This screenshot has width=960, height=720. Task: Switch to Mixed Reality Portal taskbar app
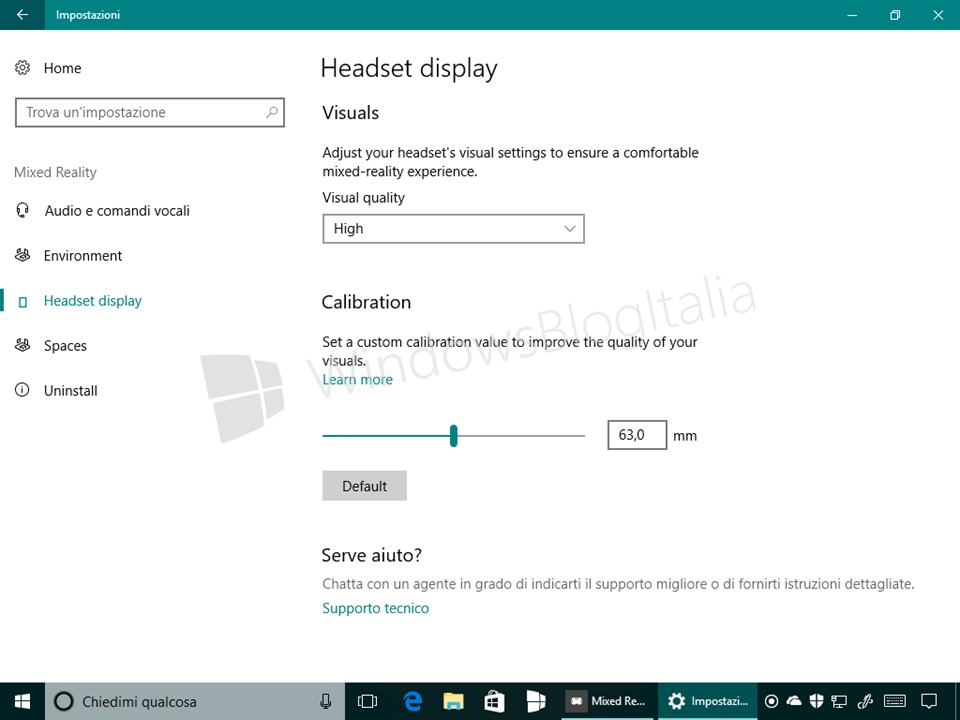click(x=607, y=702)
